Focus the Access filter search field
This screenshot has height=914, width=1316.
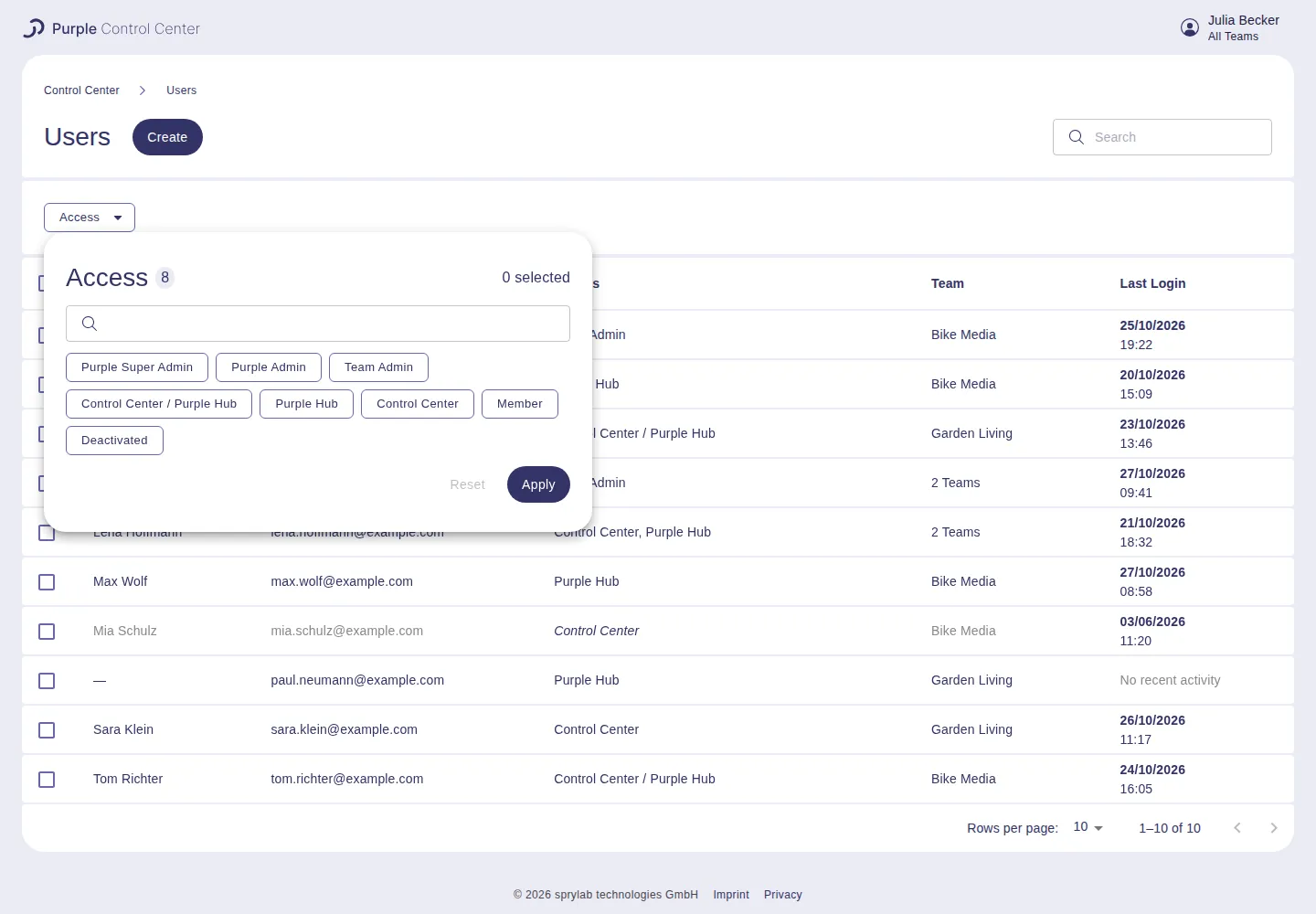pyautogui.click(x=318, y=324)
